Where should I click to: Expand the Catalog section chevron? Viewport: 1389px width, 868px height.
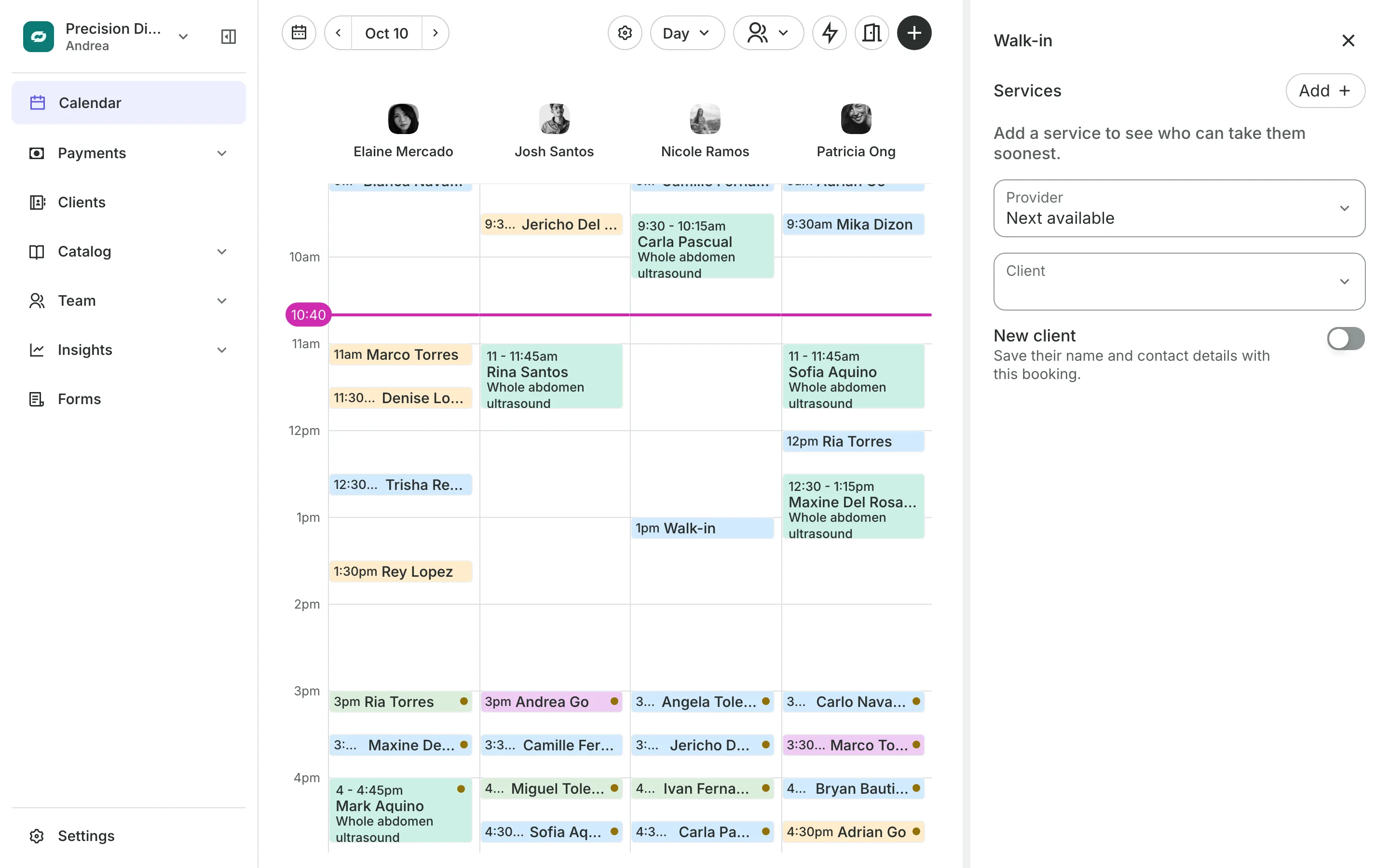pos(222,251)
